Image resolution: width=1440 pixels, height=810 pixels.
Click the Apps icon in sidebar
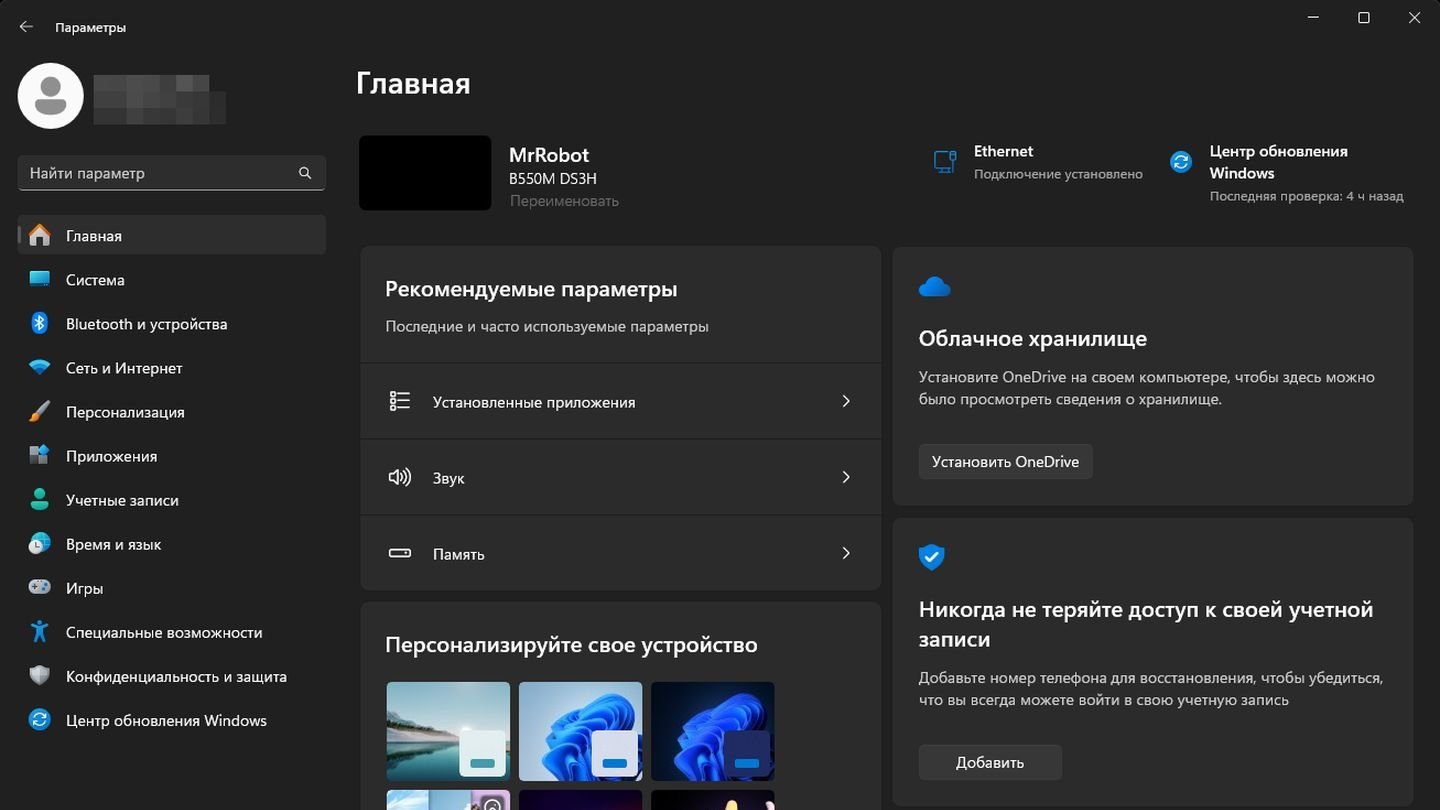click(39, 456)
